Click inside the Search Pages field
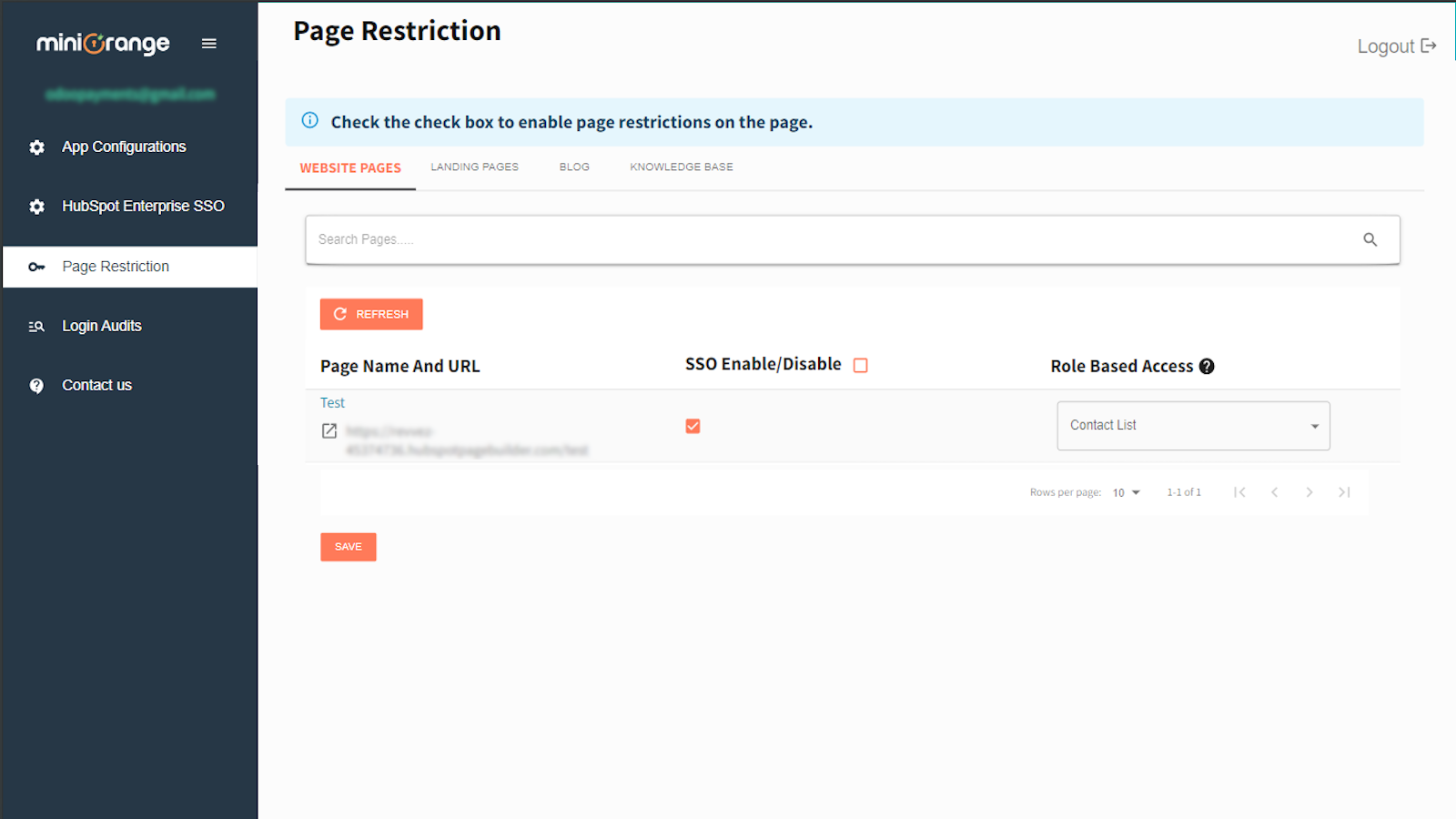The image size is (1456, 819). click(637, 239)
